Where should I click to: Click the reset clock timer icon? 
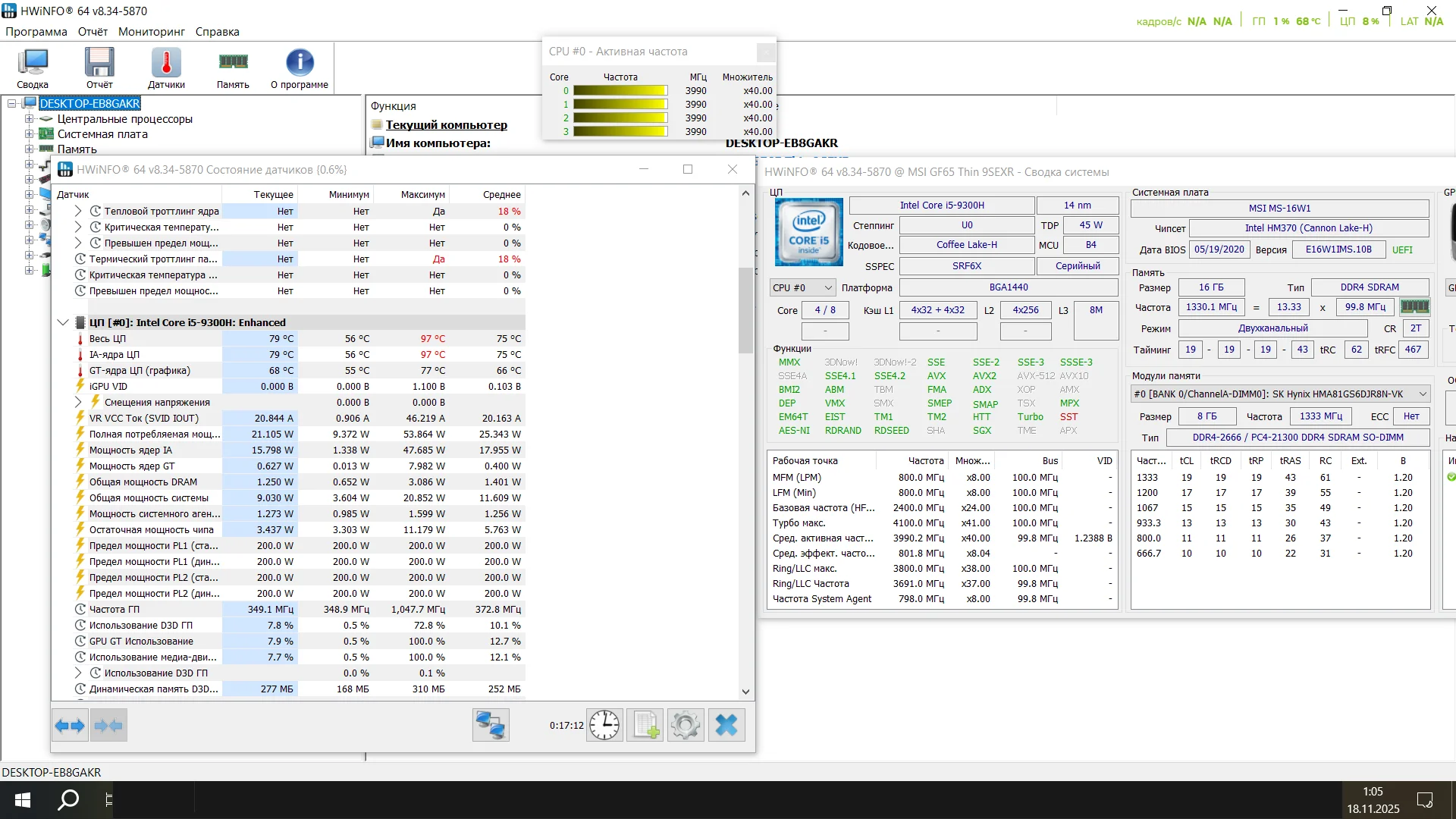604,726
